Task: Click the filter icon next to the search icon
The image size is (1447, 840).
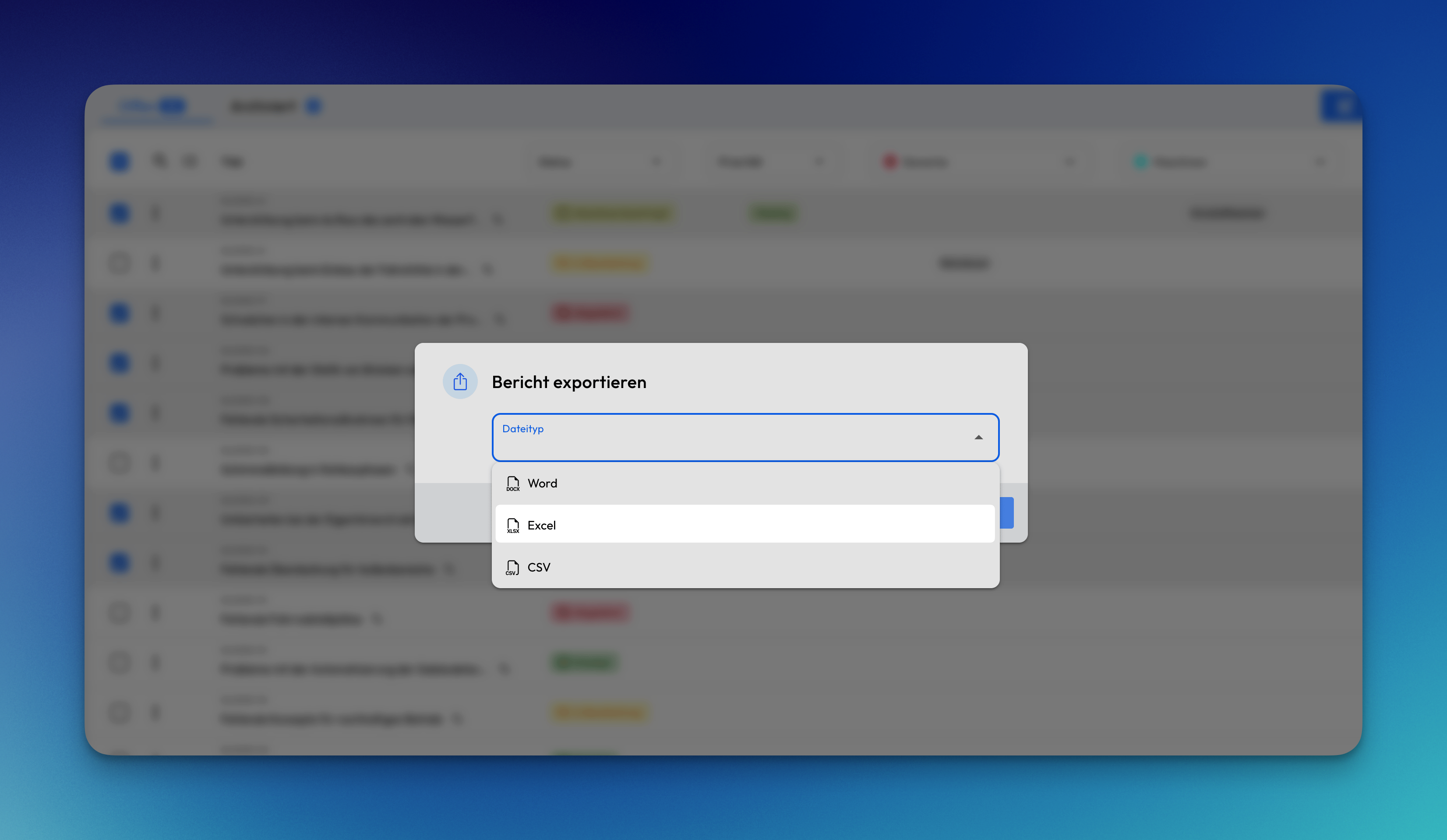Action: 190,161
